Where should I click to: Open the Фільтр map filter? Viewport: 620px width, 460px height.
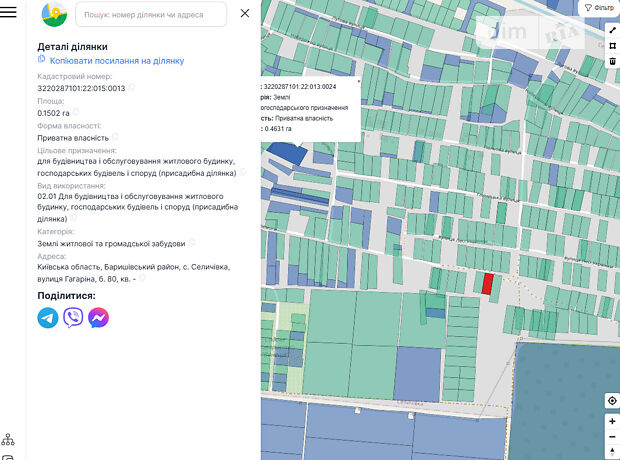(599, 8)
